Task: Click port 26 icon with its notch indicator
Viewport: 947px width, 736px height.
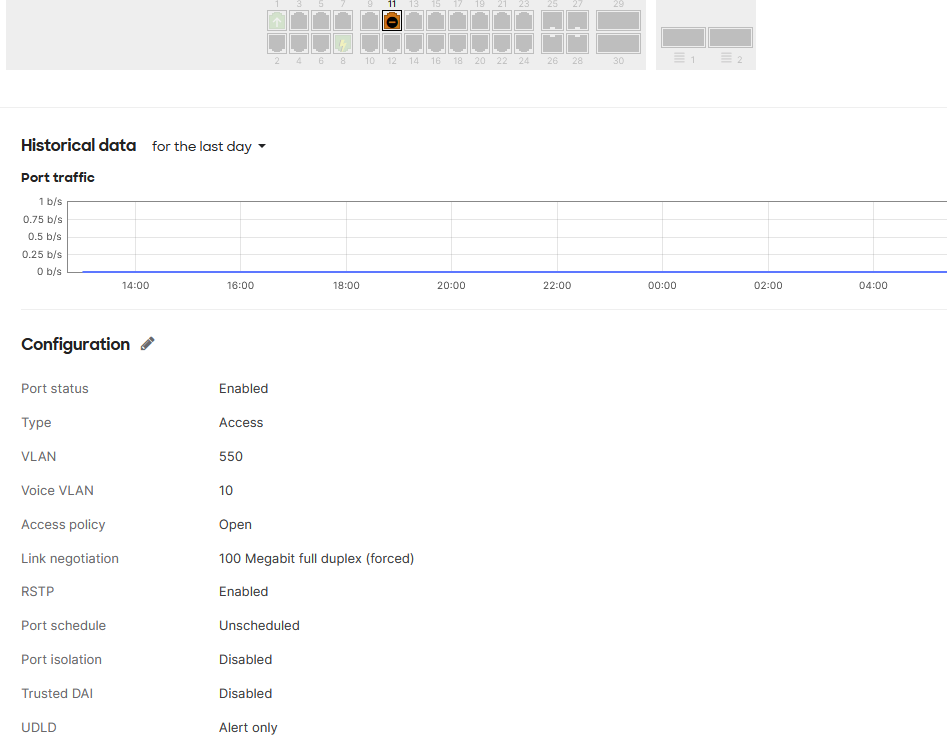Action: point(554,43)
